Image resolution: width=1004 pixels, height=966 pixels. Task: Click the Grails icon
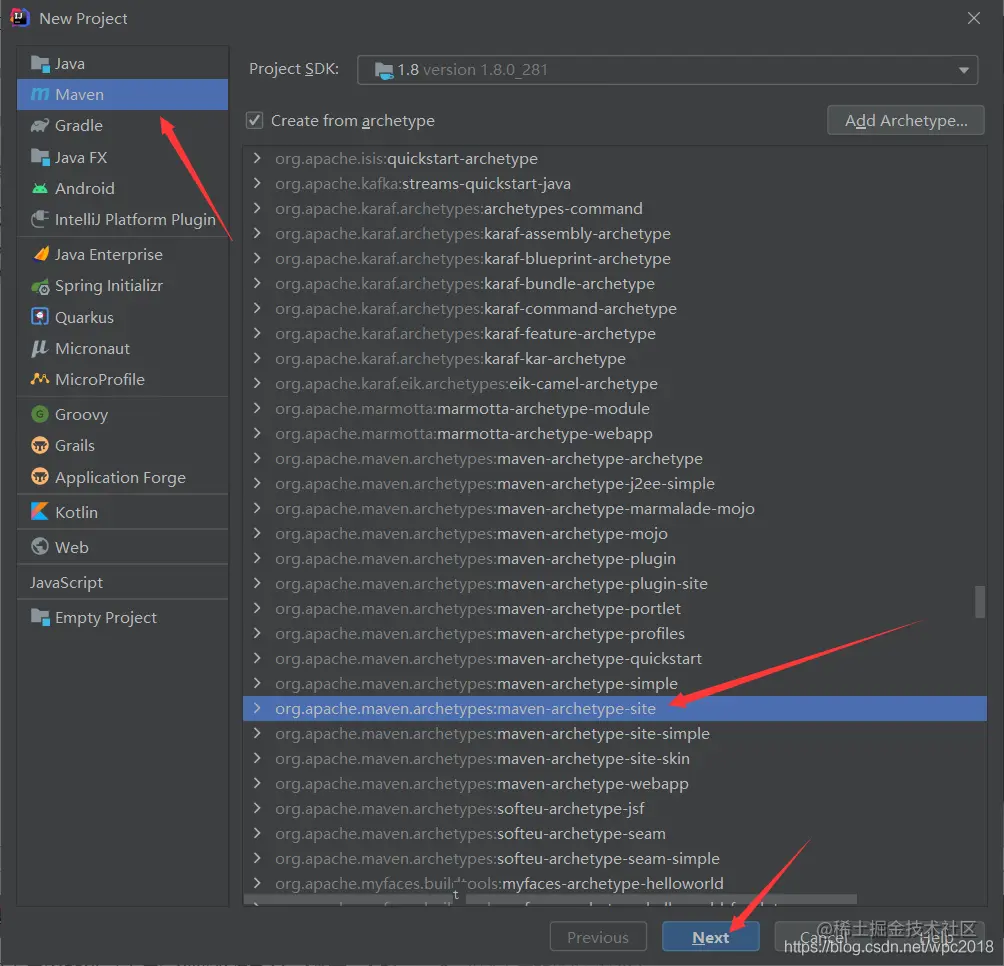tap(40, 446)
